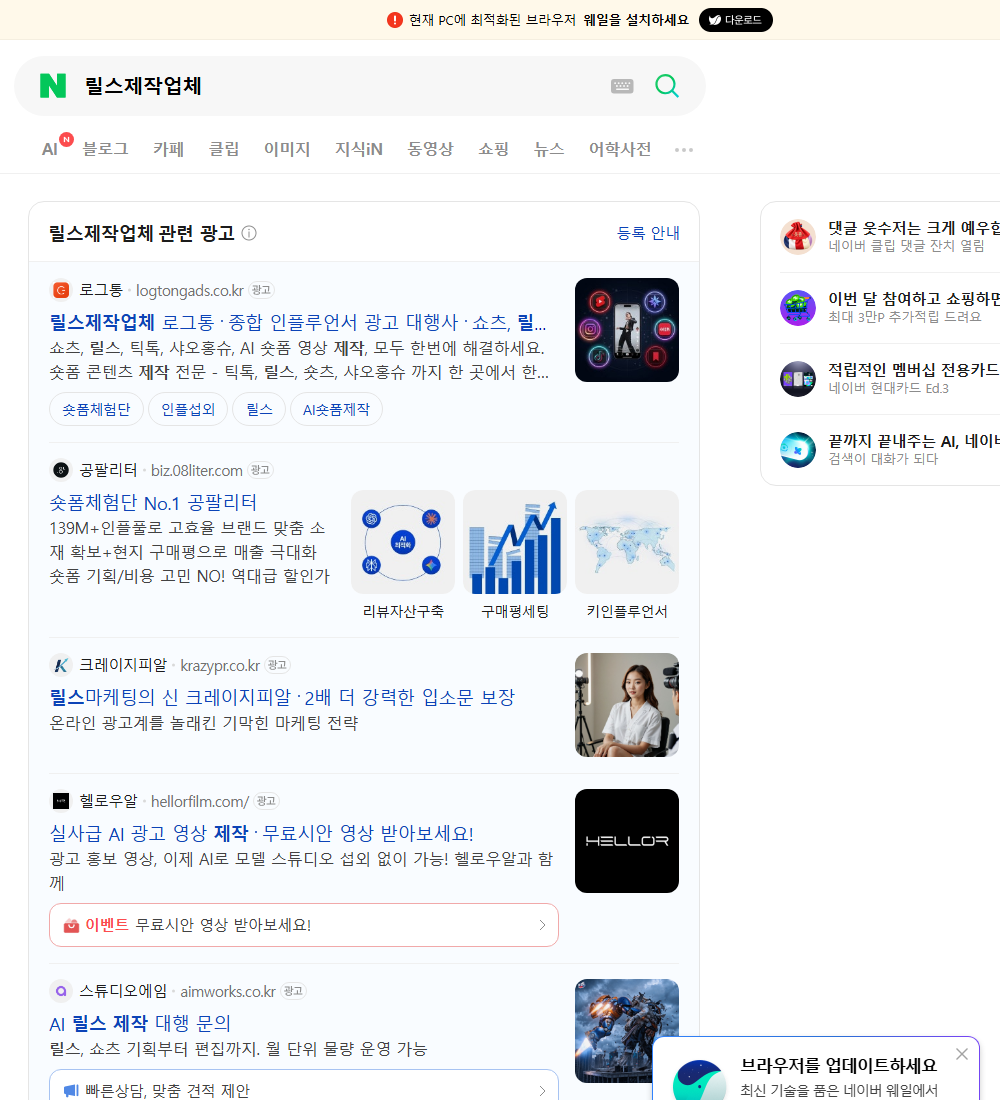Image resolution: width=1000 pixels, height=1100 pixels.
Task: Open the 동영상 tab
Action: (x=430, y=149)
